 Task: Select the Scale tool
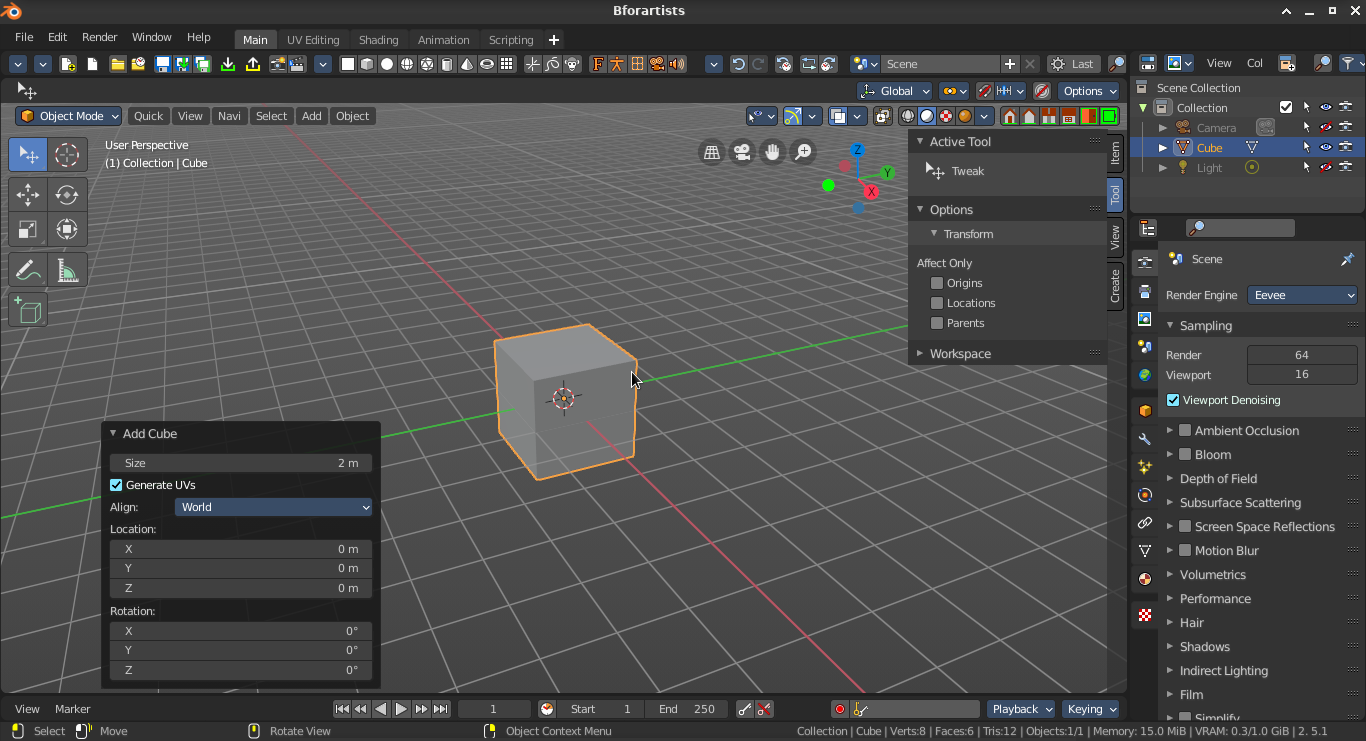(28, 230)
